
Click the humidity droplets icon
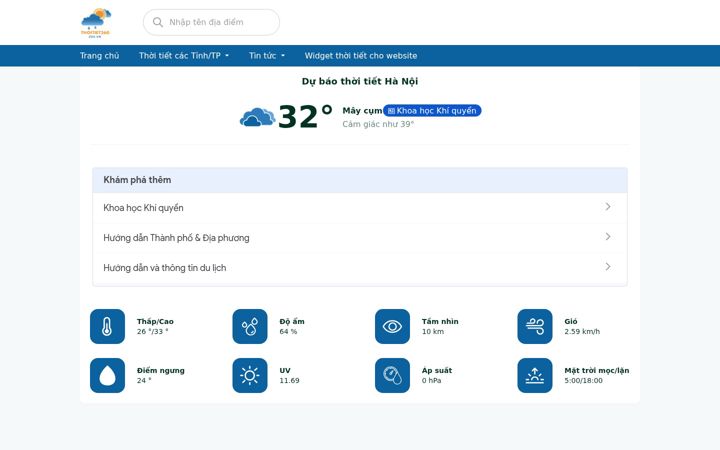click(x=250, y=326)
